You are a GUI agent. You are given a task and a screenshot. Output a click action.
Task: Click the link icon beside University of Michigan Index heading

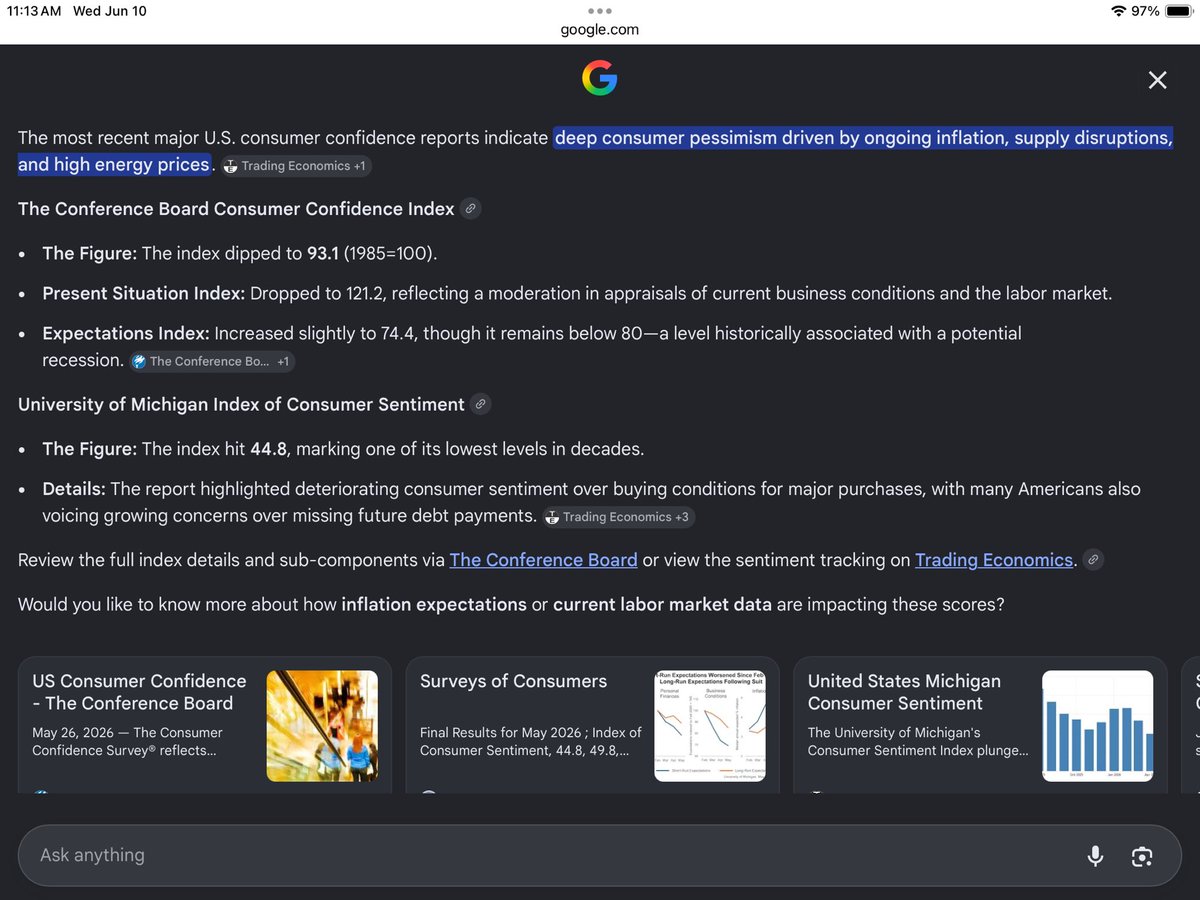click(480, 405)
